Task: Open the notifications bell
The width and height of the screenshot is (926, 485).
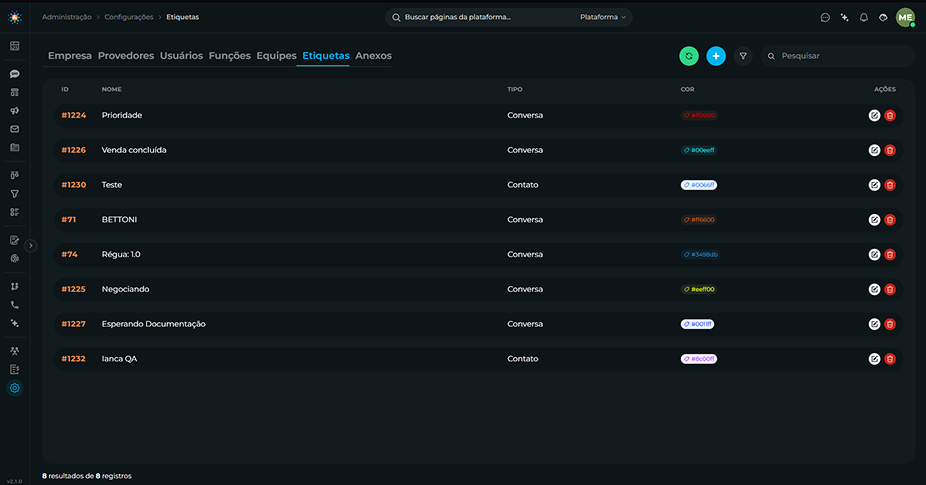Action: (863, 18)
